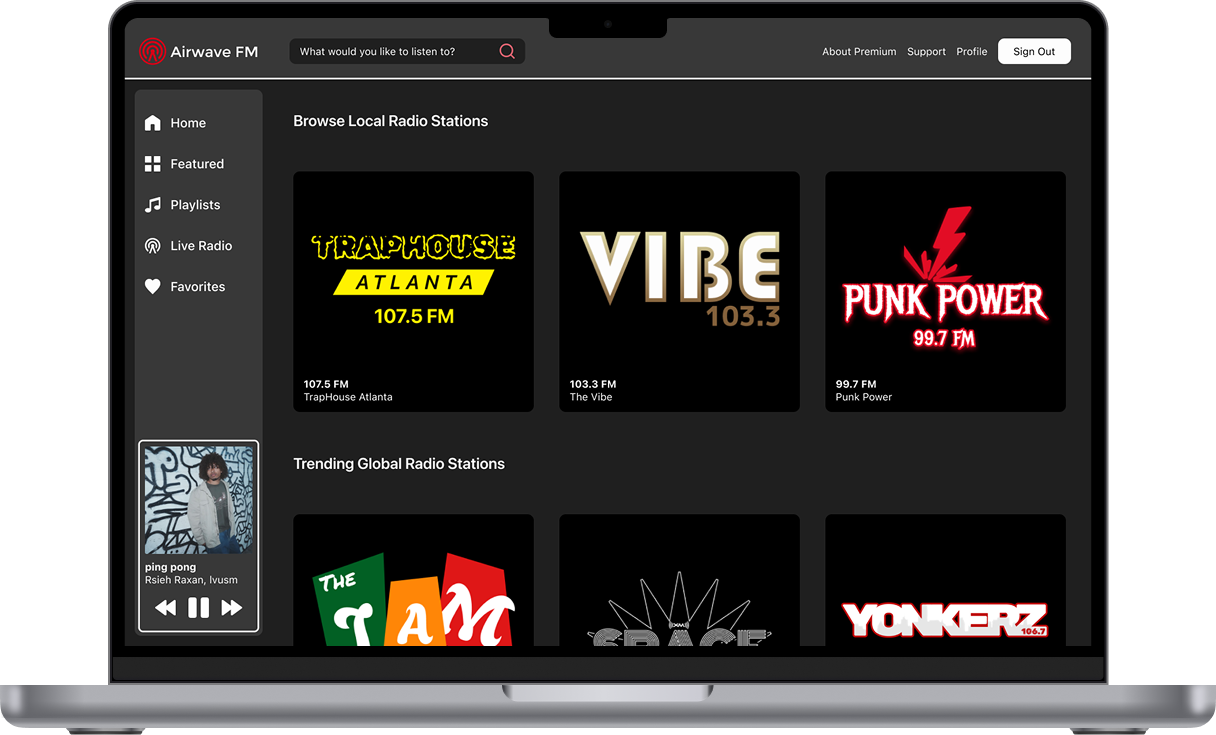Play Punk Power 99.7 FM station
This screenshot has height=735, width=1216.
pos(945,291)
